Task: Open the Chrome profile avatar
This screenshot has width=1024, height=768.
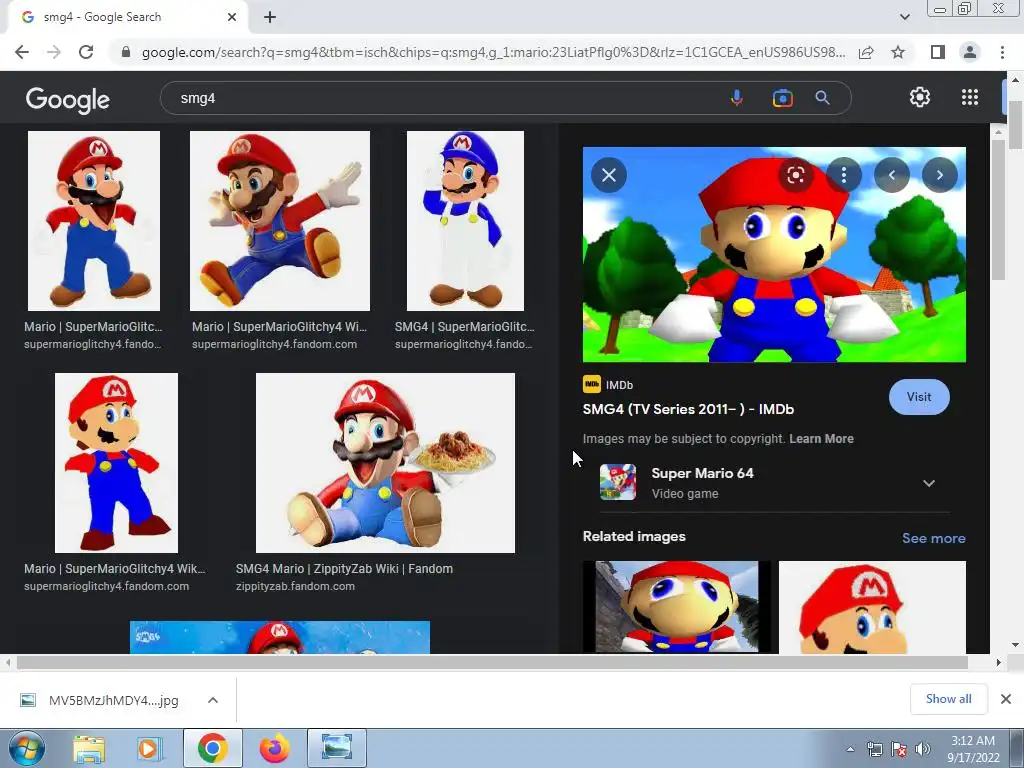Action: coord(970,52)
